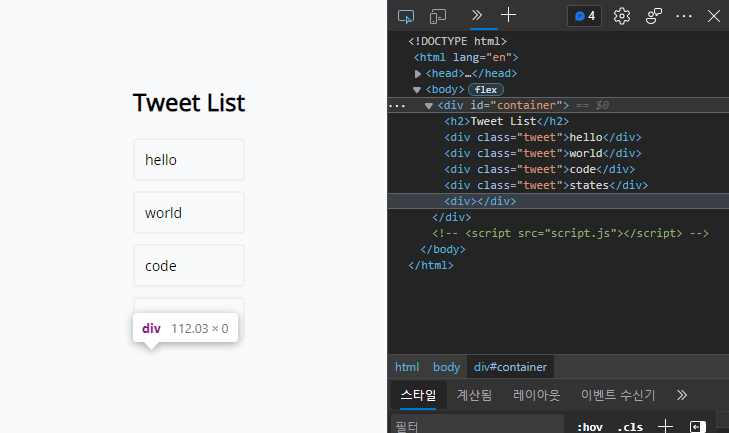Image resolution: width=729 pixels, height=433 pixels.
Task: Toggle the :hov element state button
Action: pos(590,426)
